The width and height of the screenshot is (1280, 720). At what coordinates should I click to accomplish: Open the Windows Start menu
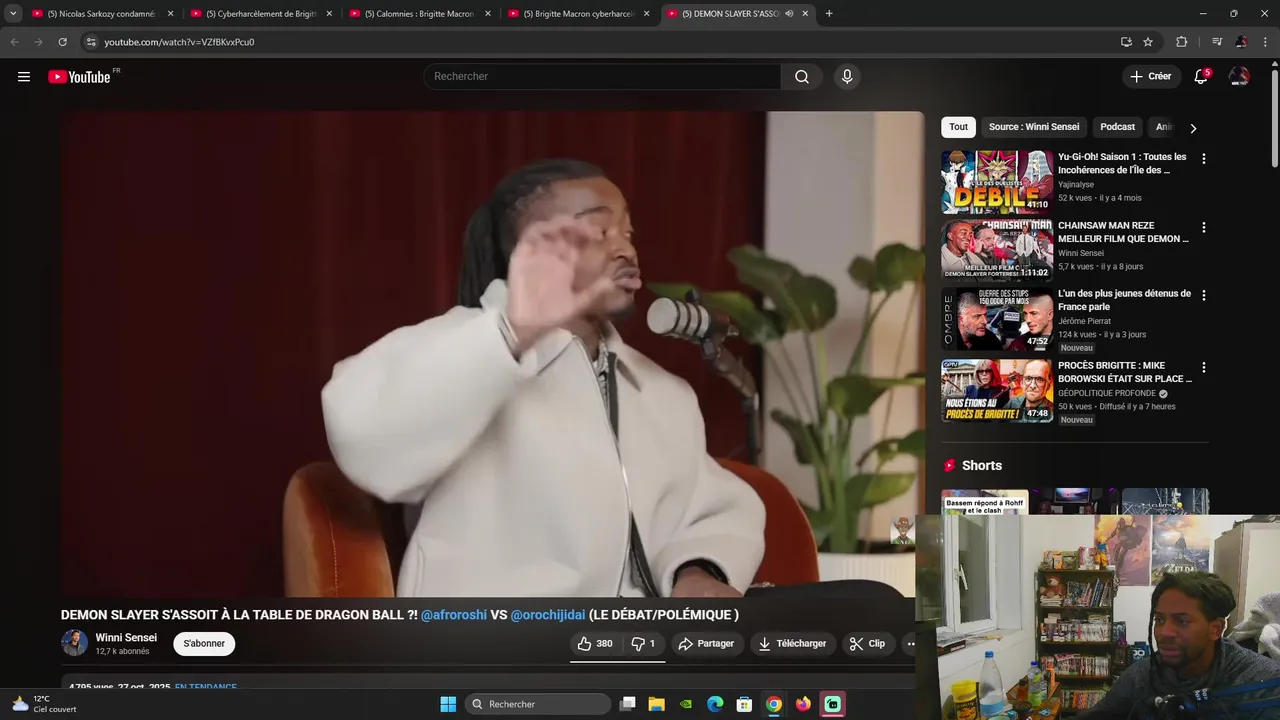(448, 704)
